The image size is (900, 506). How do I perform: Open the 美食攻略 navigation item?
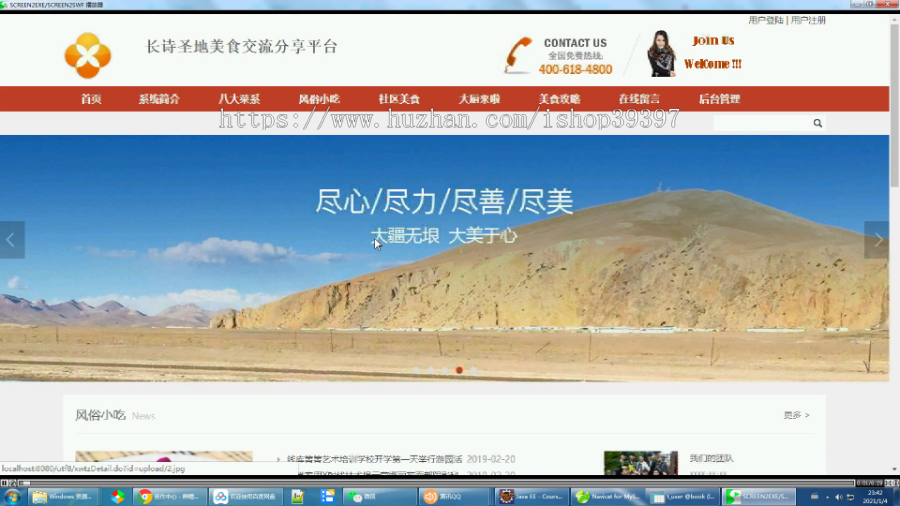coord(559,99)
